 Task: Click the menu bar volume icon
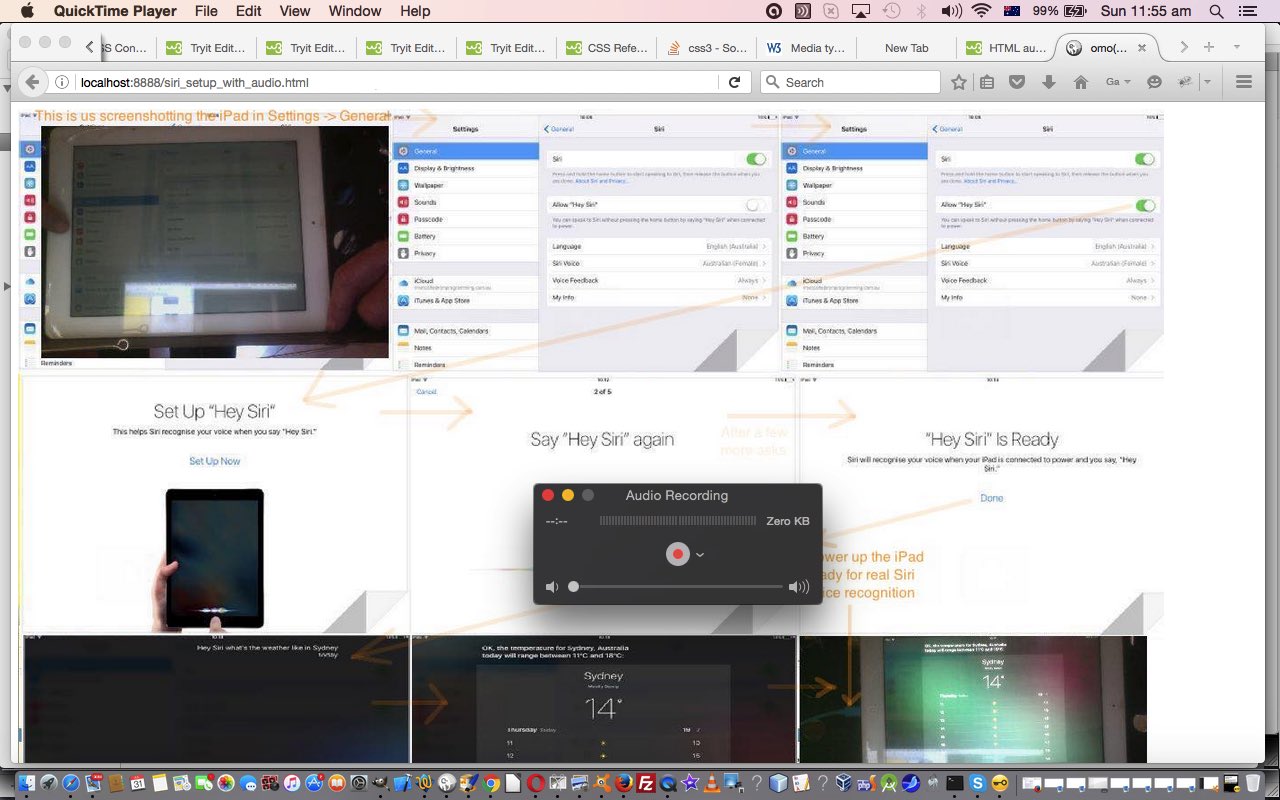pyautogui.click(x=951, y=11)
